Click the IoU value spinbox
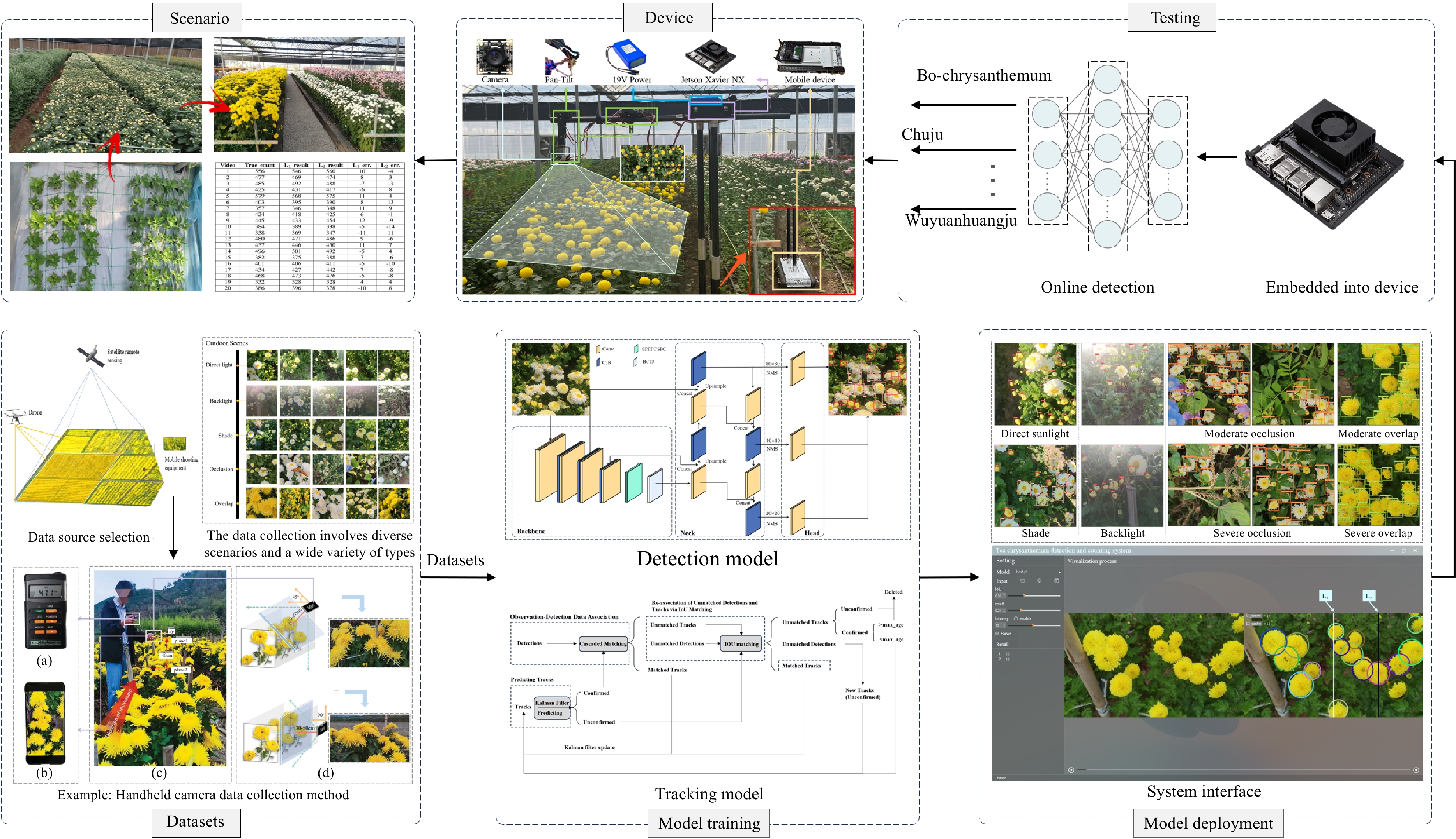This screenshot has height=839, width=1456. [1000, 596]
